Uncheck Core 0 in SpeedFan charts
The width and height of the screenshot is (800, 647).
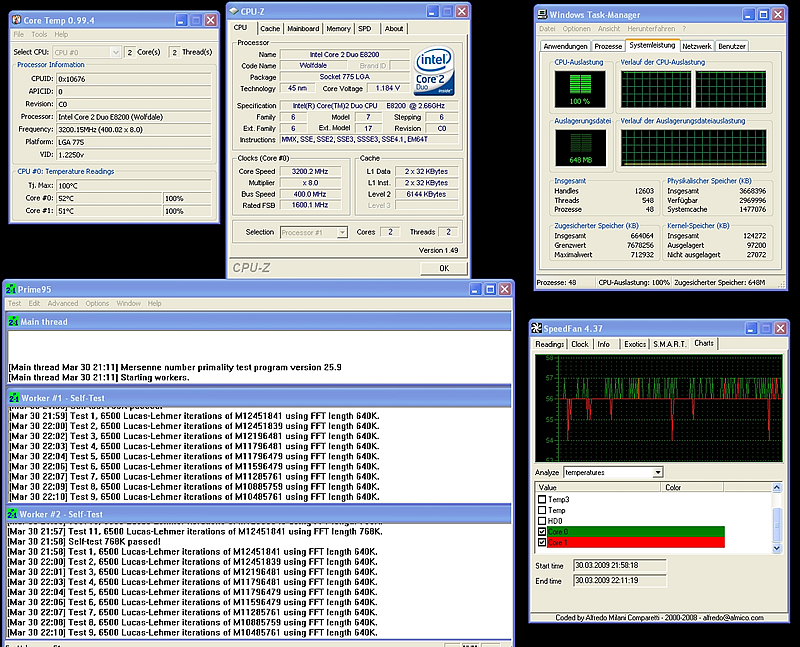pyautogui.click(x=542, y=531)
